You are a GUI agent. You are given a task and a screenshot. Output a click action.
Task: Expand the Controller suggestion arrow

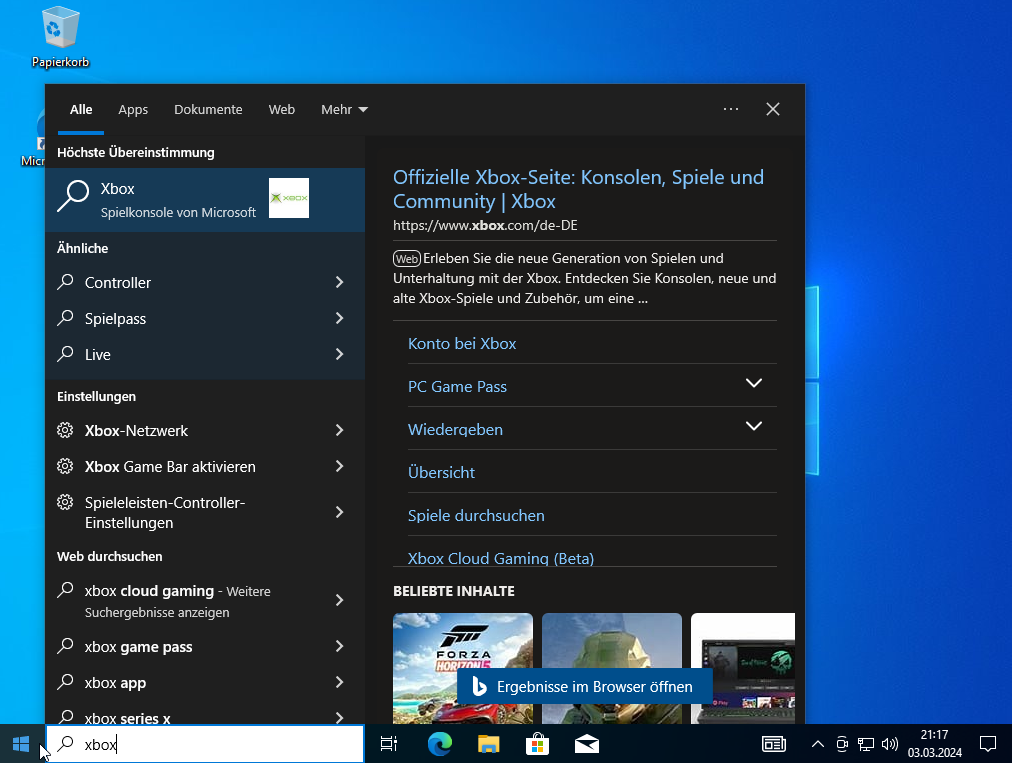coord(339,282)
